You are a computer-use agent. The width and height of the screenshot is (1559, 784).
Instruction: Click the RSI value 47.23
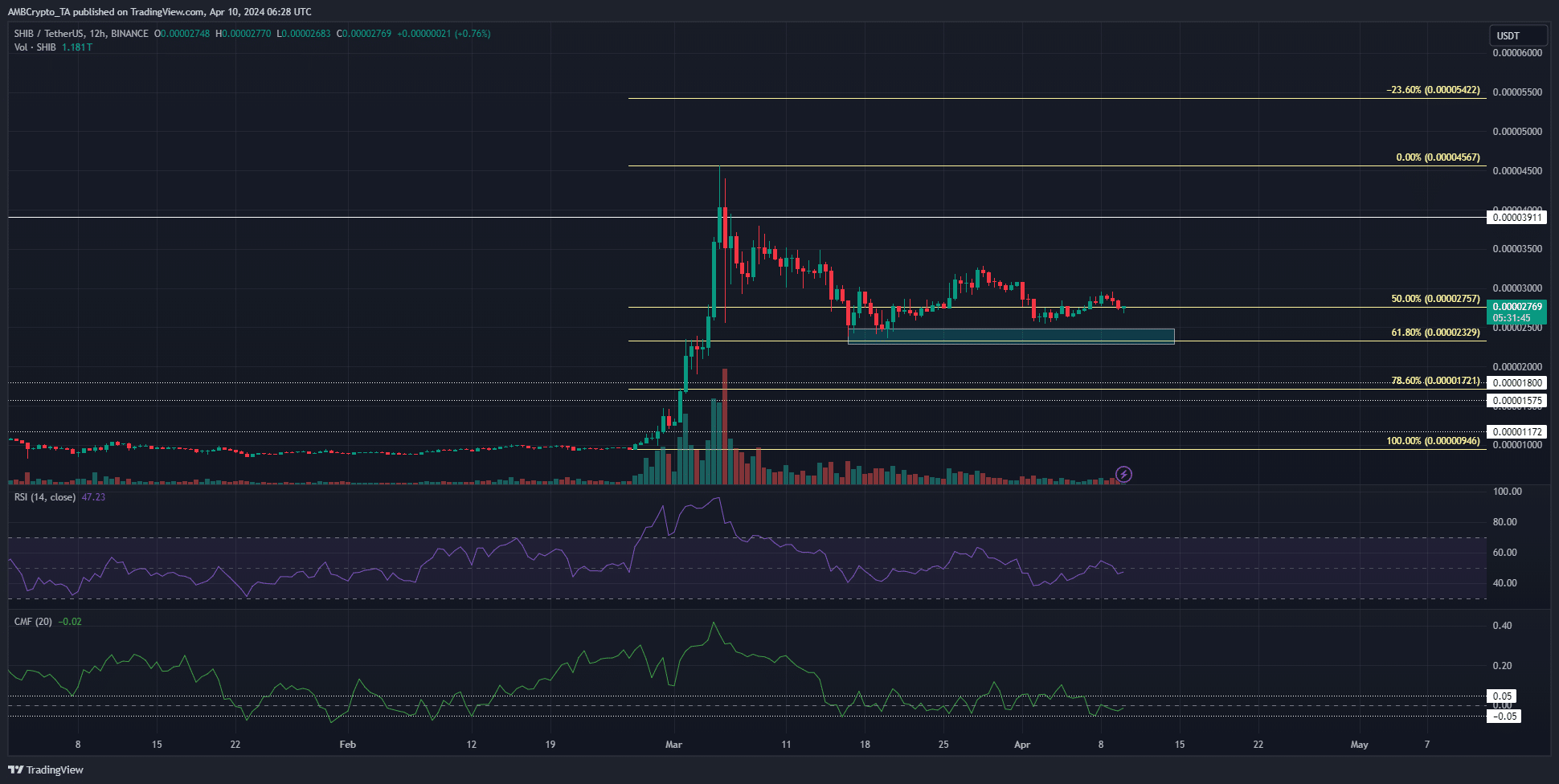click(93, 497)
